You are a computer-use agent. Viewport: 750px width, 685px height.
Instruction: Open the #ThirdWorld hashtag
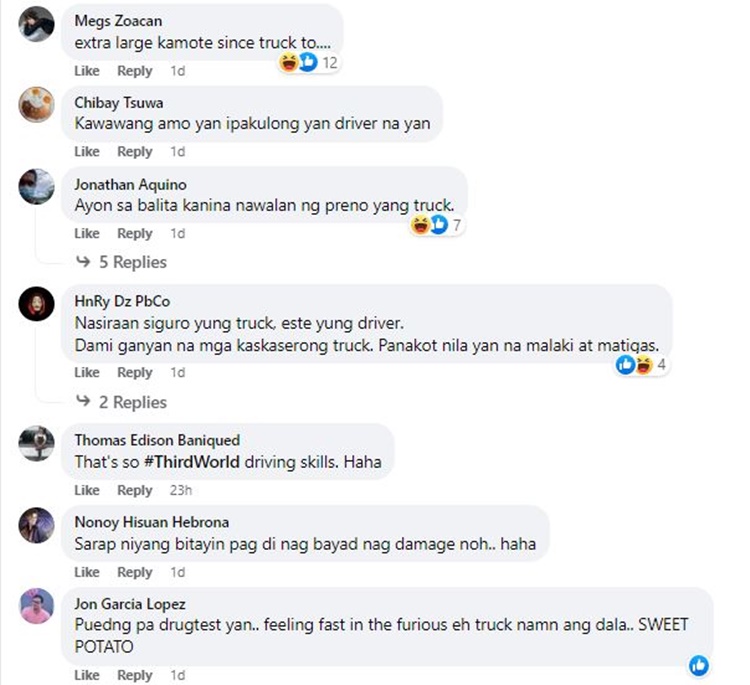(191, 462)
